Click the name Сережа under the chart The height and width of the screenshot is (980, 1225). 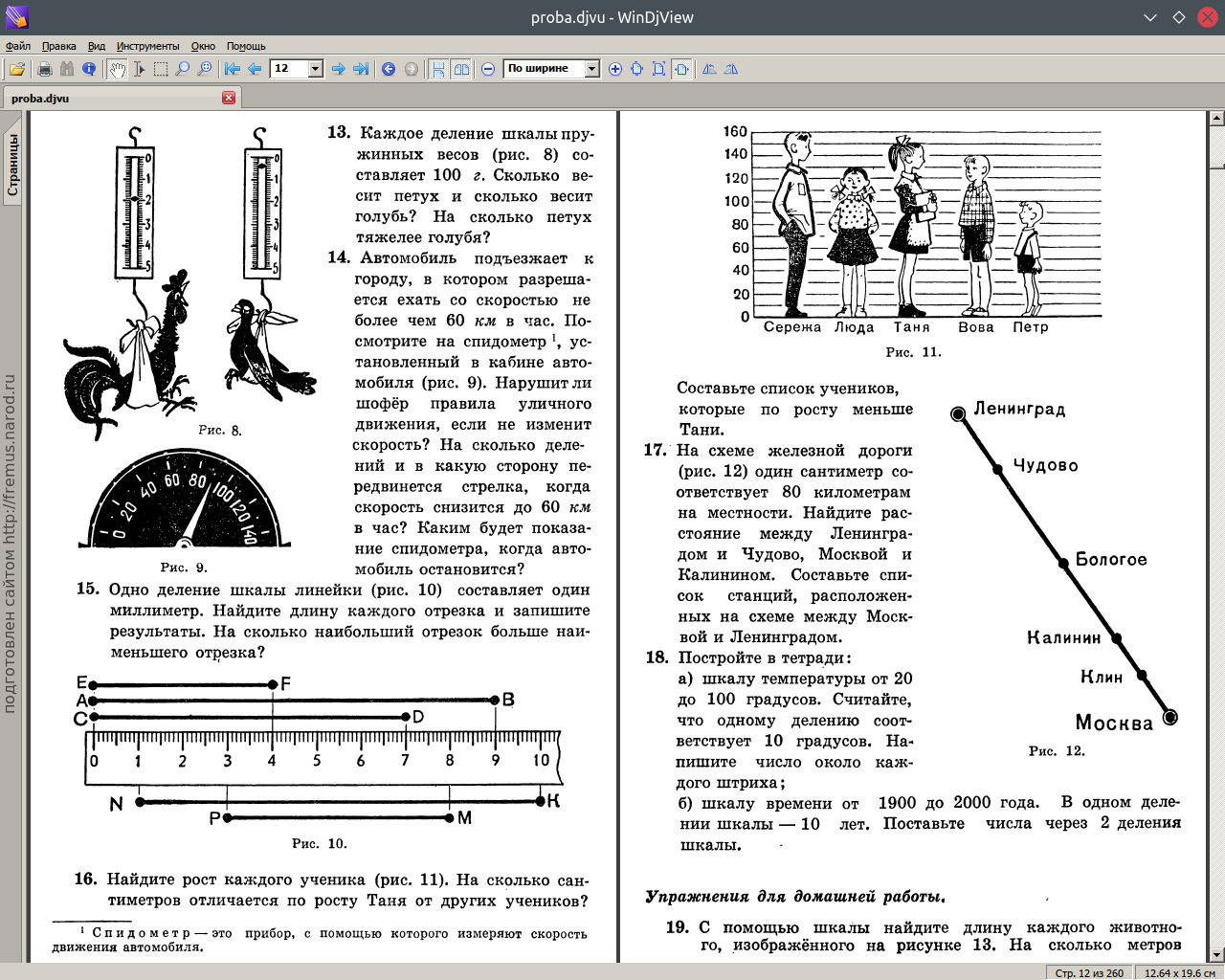pos(792,327)
